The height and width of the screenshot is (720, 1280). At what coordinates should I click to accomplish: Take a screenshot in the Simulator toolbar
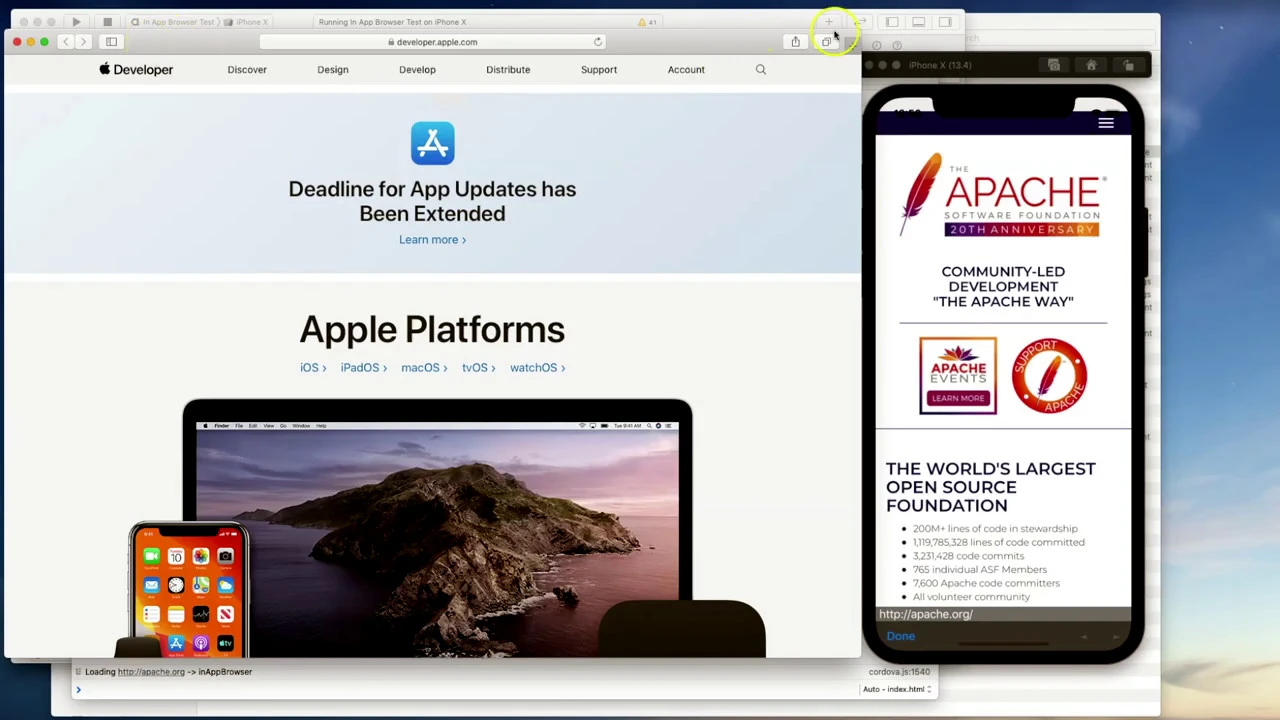(1054, 66)
